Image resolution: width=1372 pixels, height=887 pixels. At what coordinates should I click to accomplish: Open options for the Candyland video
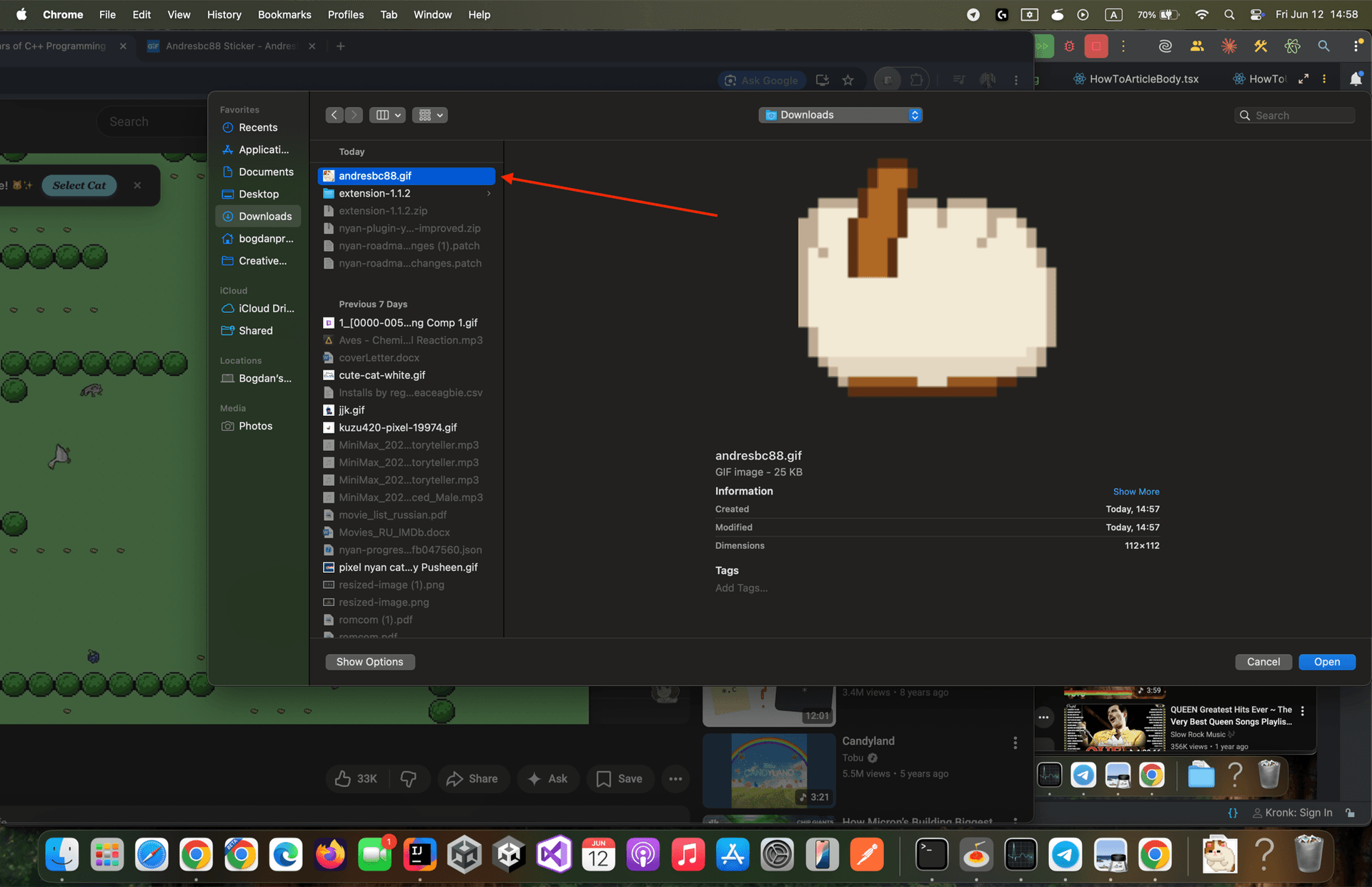[1015, 743]
